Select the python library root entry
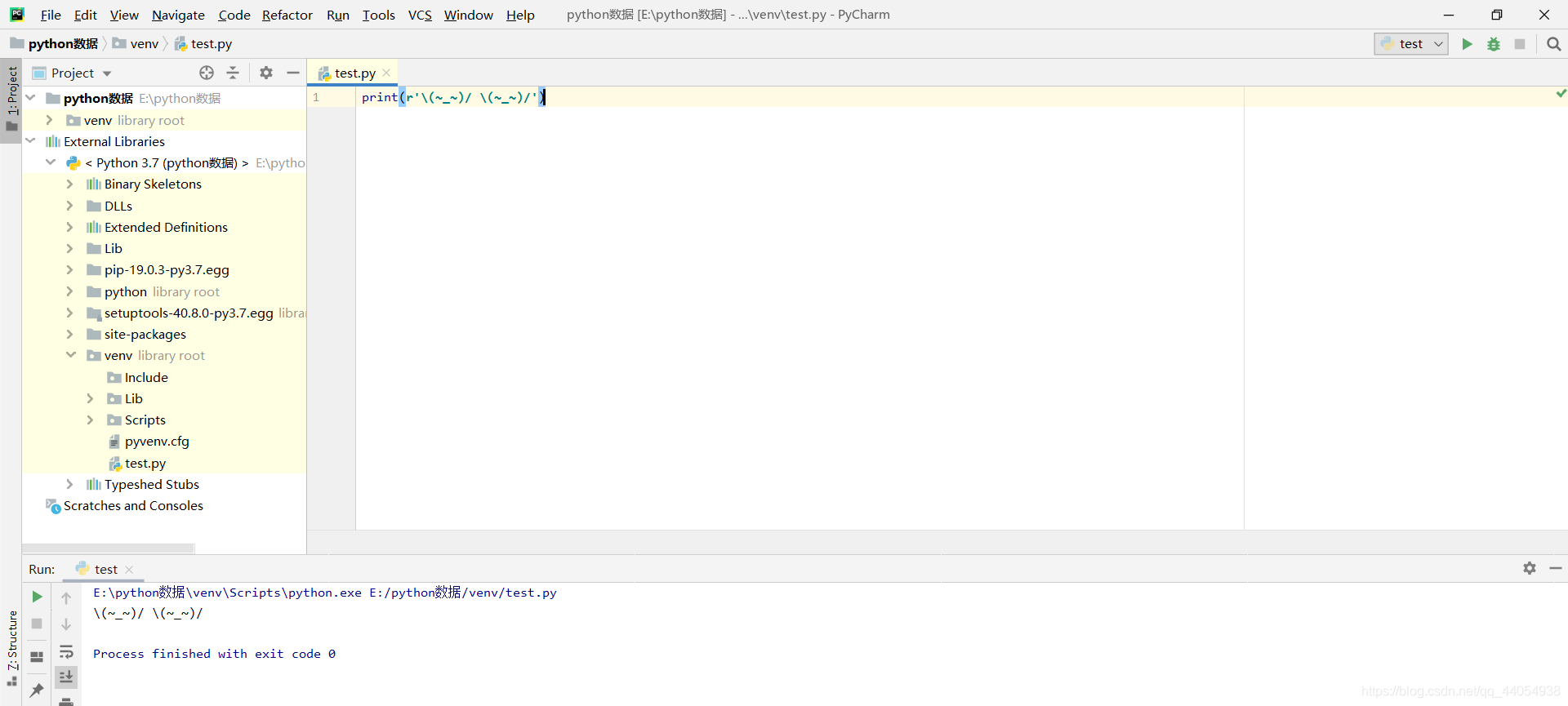Viewport: 1568px width, 706px height. point(154,291)
